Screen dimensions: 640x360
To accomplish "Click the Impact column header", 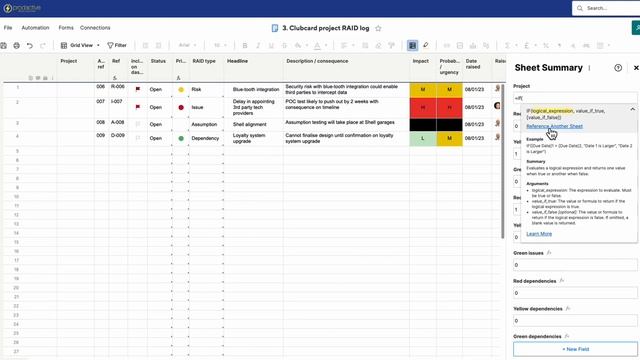I will 423,68.
